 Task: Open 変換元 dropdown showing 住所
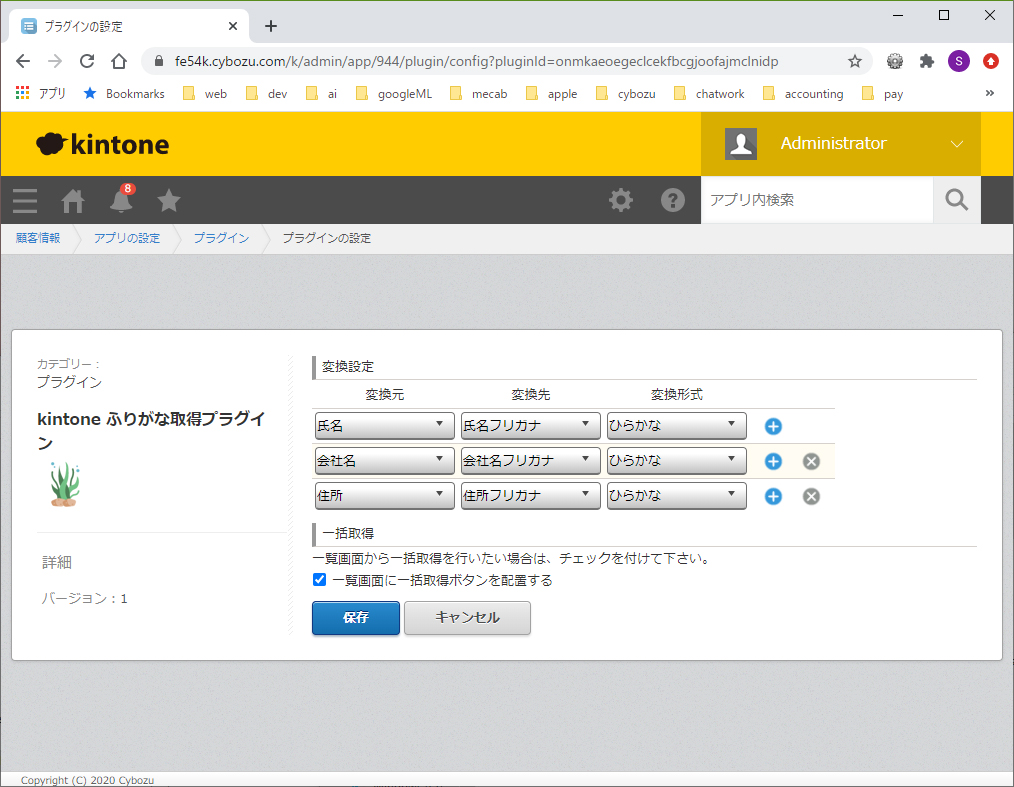tap(384, 496)
